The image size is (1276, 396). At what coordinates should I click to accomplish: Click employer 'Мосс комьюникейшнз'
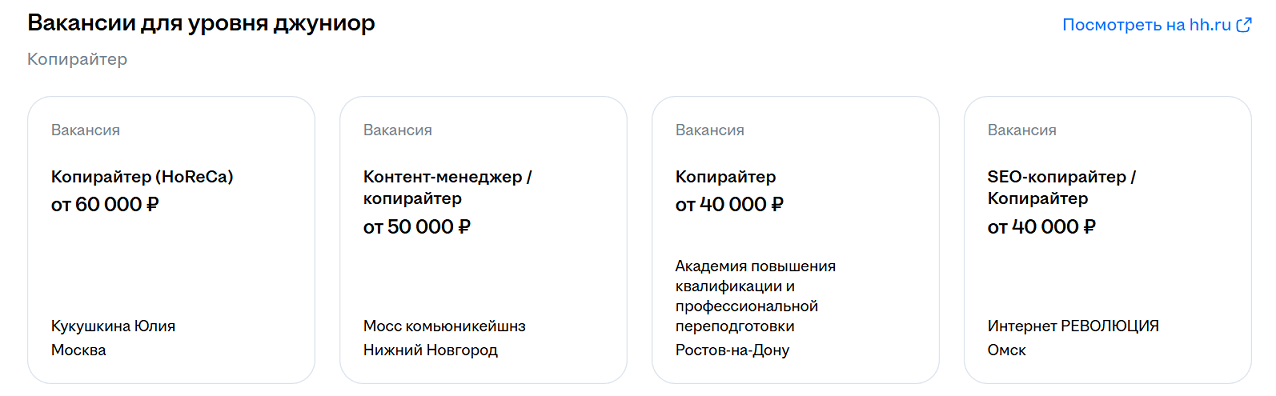[444, 326]
